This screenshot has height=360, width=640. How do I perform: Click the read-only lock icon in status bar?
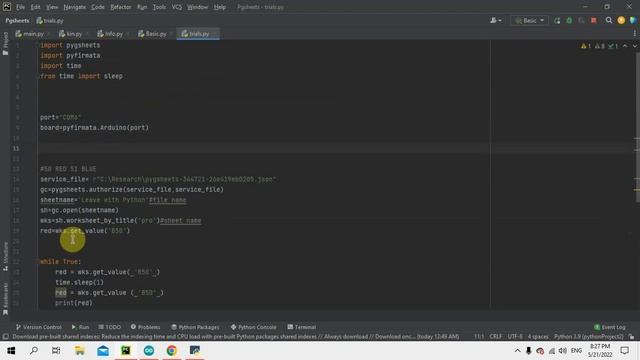pyautogui.click(x=632, y=337)
